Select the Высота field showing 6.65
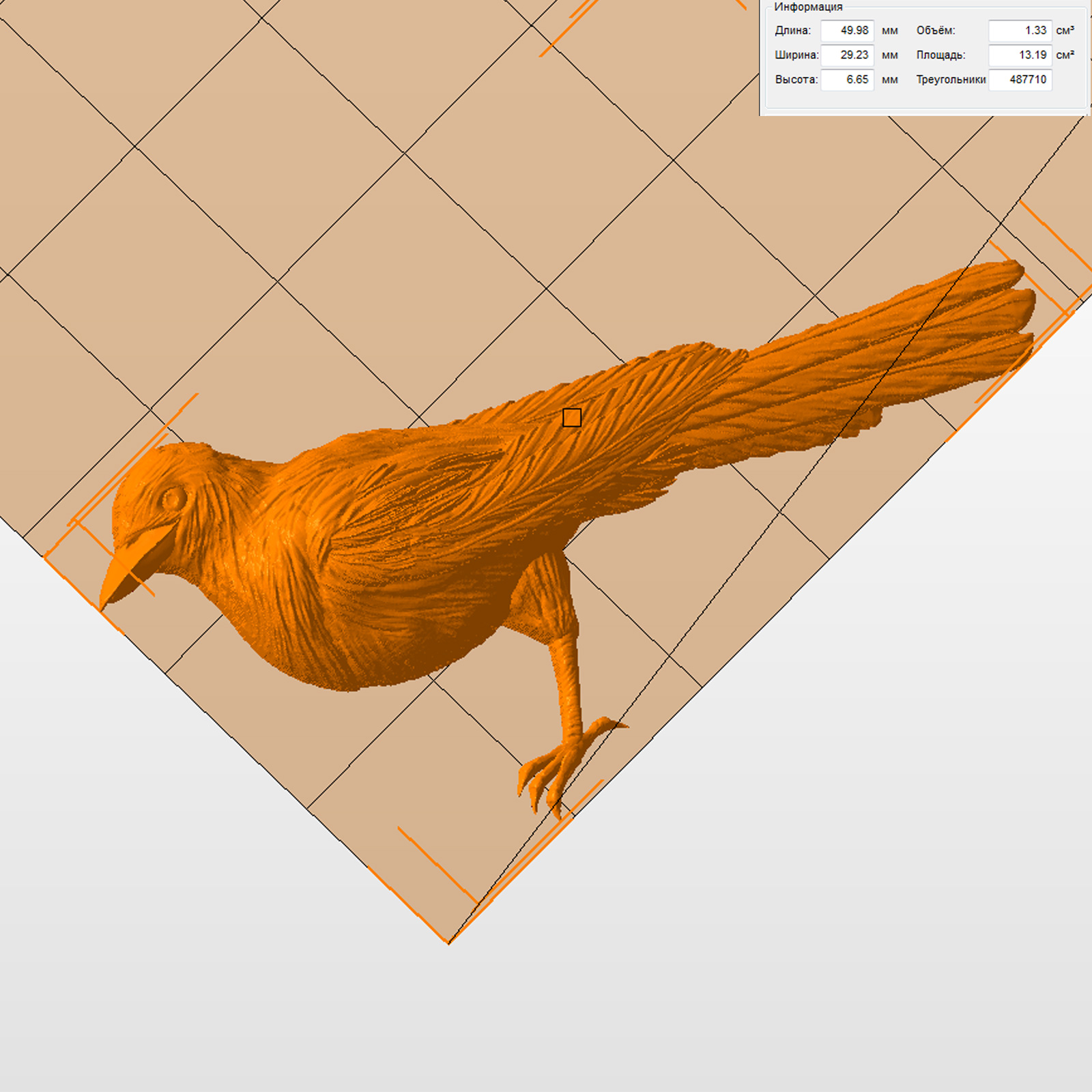 (847, 80)
